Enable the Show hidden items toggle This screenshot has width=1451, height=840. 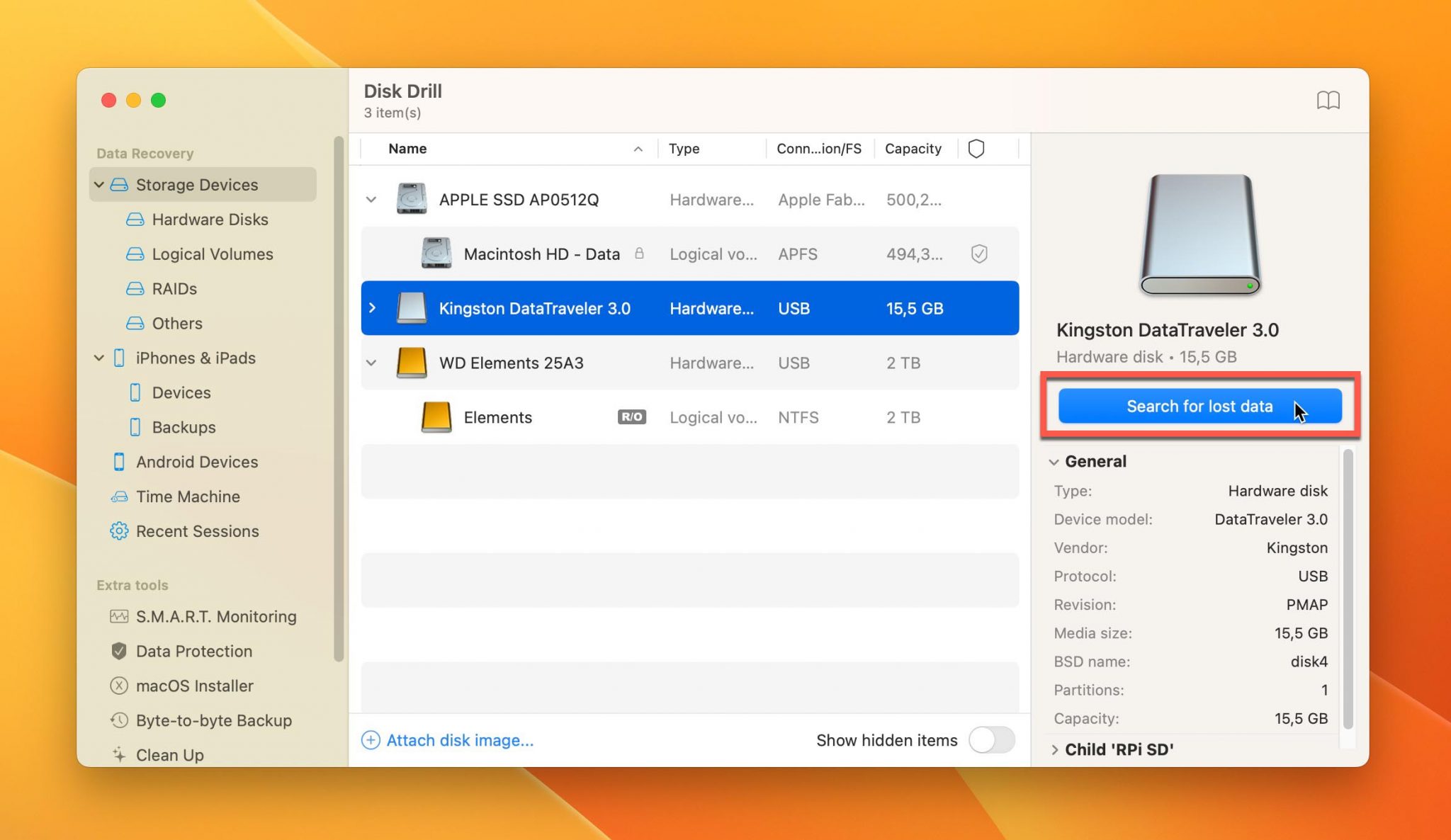(991, 739)
